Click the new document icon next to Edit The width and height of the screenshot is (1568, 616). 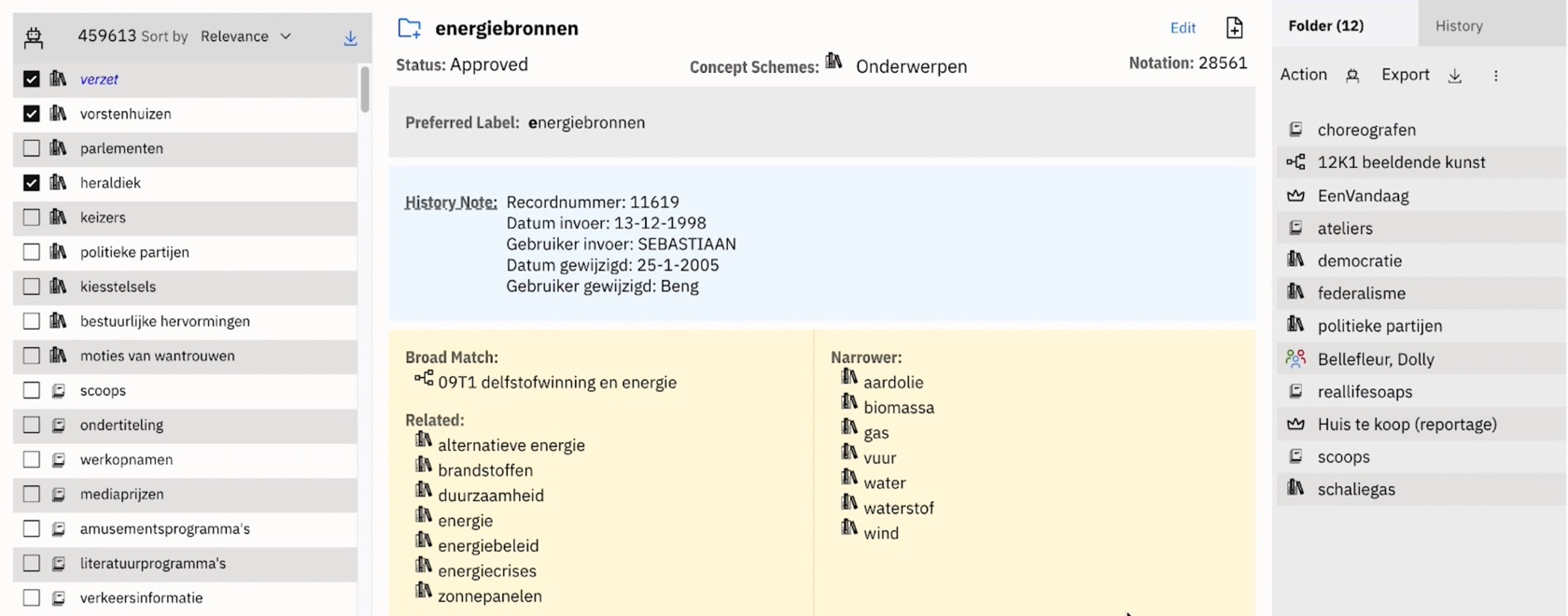coord(1234,27)
